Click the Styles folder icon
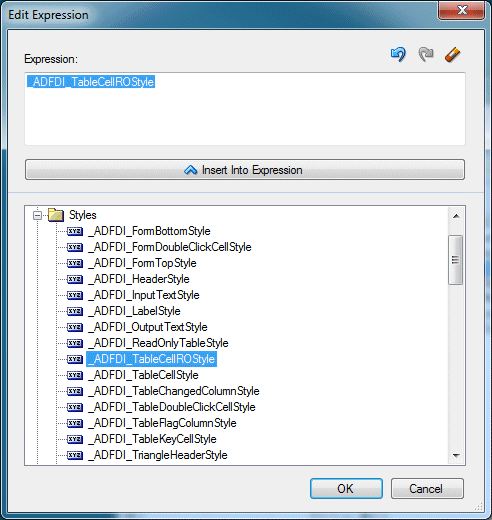The image size is (492, 520). point(56,215)
